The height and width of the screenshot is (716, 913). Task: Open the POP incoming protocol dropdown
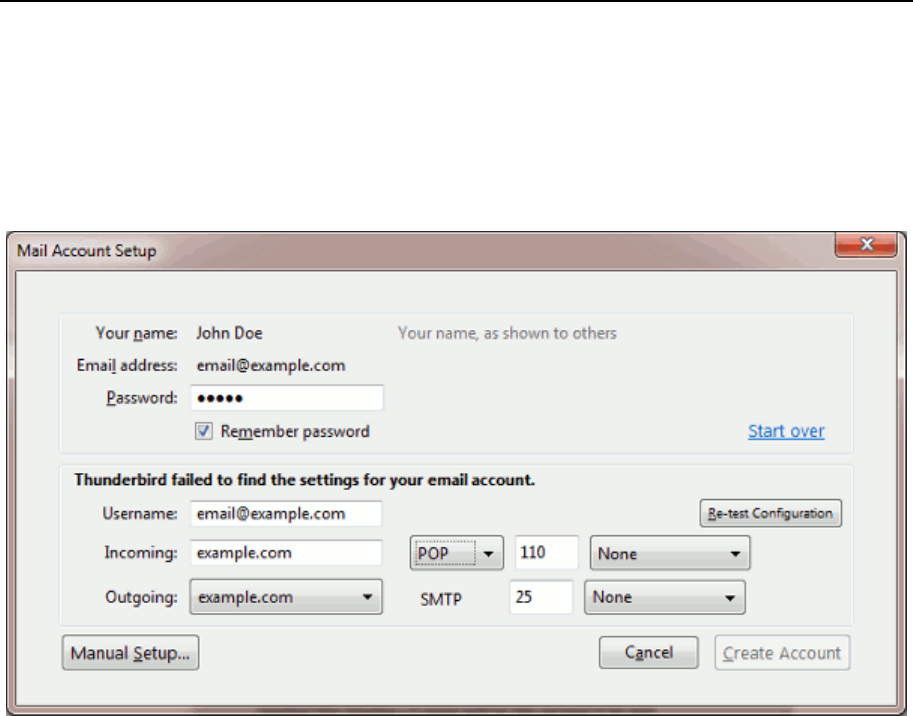pyautogui.click(x=456, y=553)
